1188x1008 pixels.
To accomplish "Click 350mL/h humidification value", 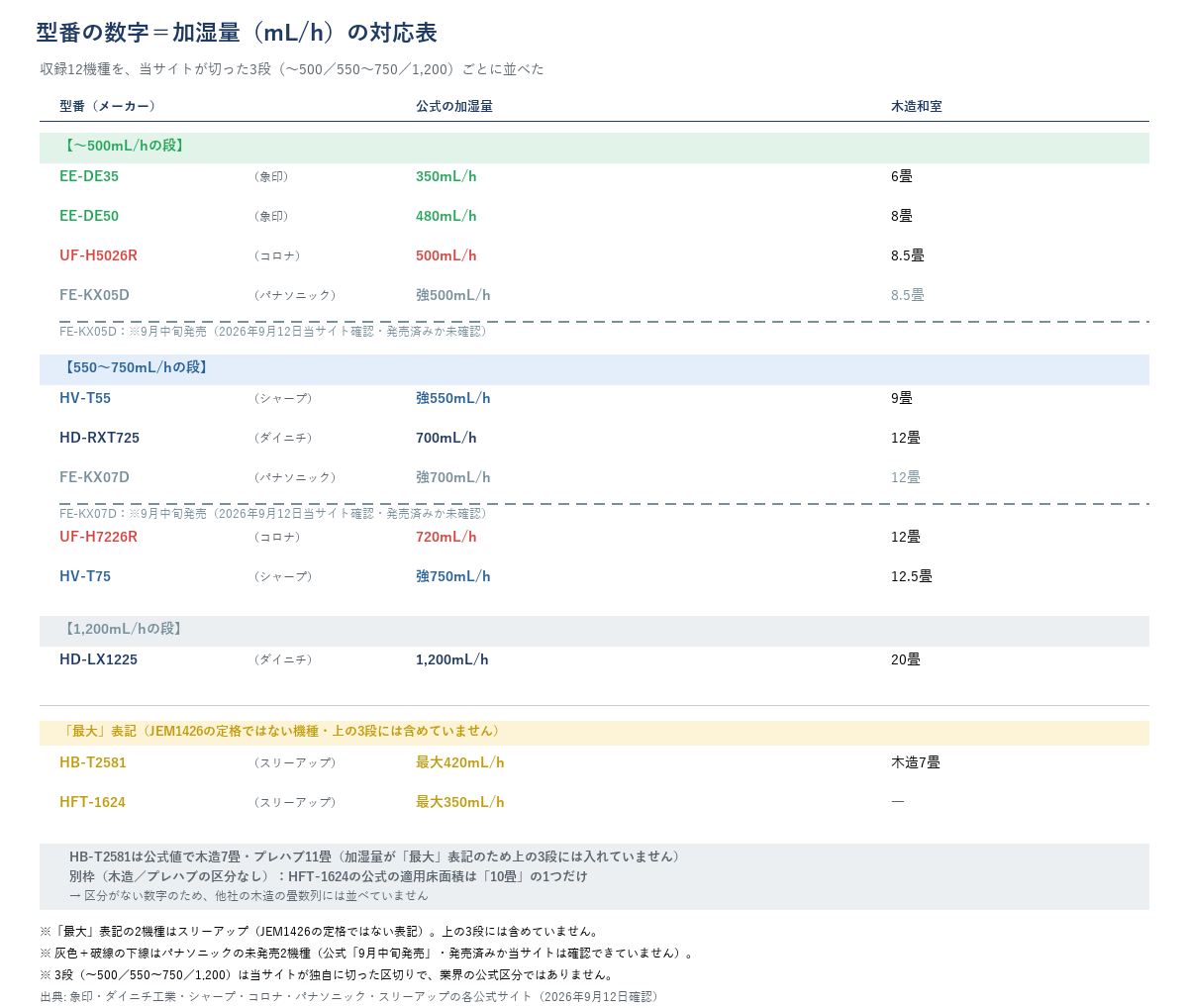I will click(x=446, y=176).
